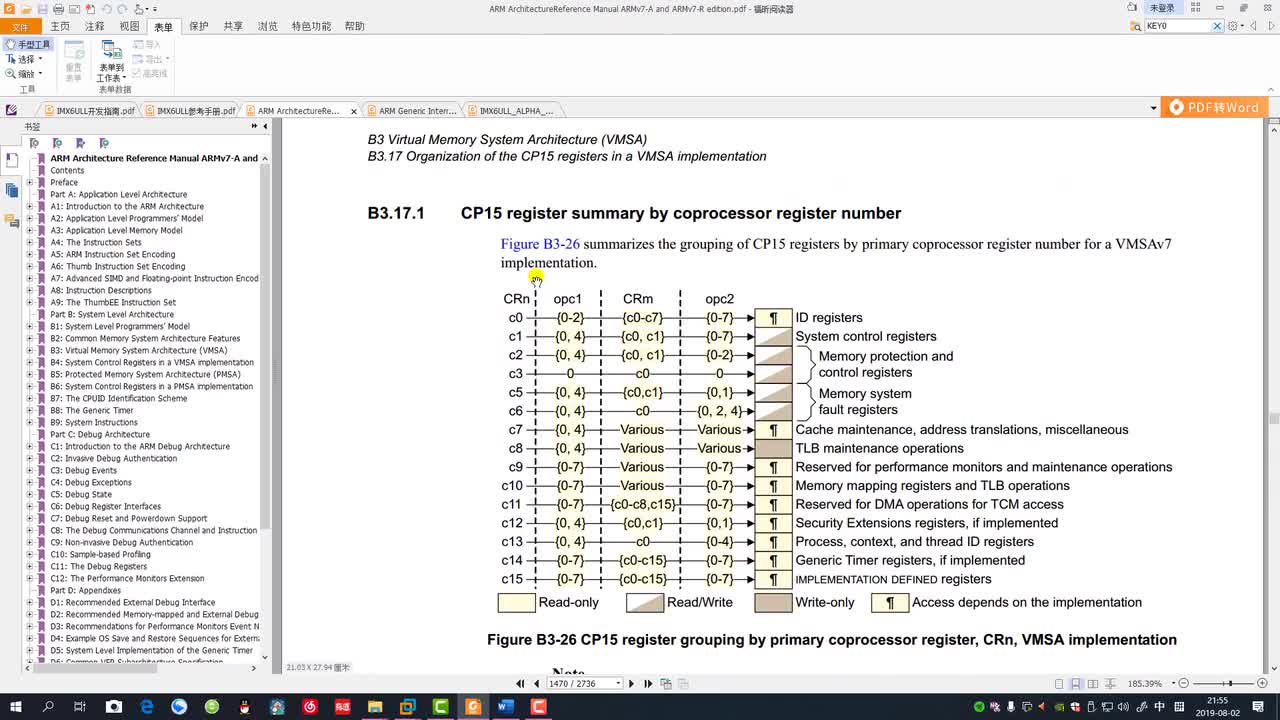This screenshot has height=720, width=1280.
Task: Switch to IMX6ULL参考手册.pdf document tab
Action: pos(190,111)
